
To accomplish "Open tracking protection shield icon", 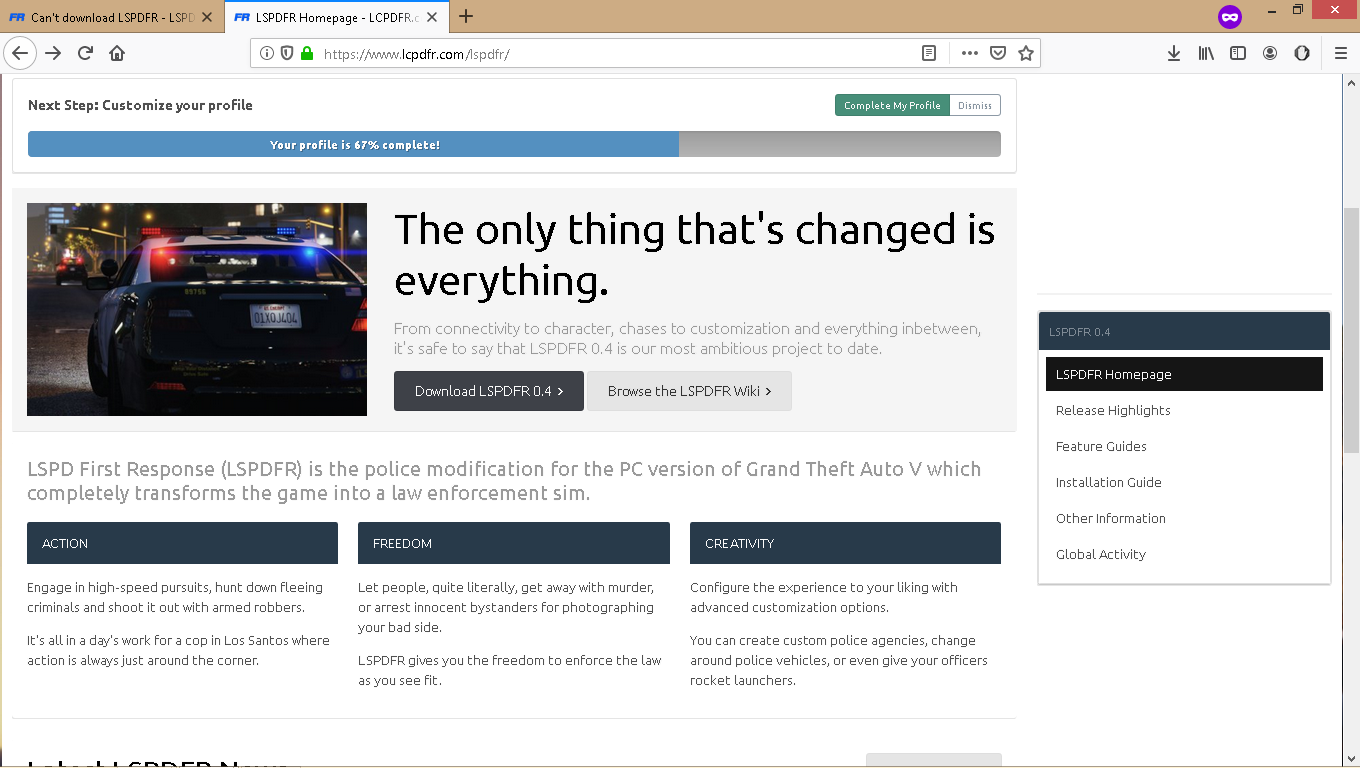I will (287, 54).
